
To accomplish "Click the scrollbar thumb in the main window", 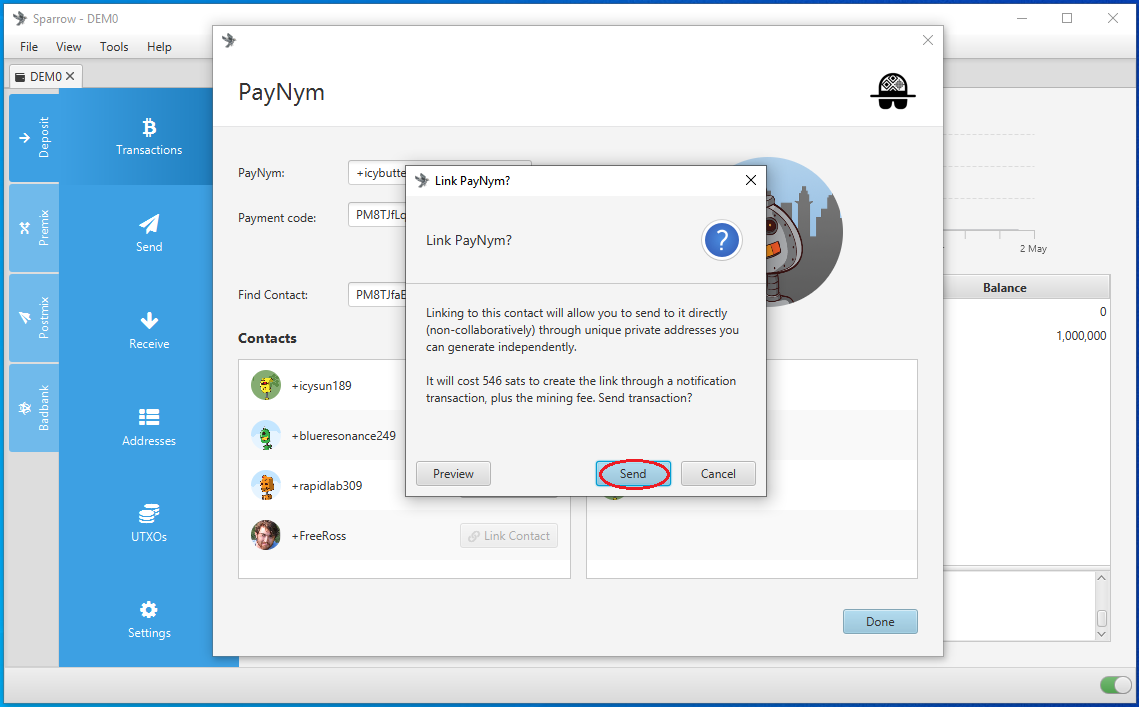I will [1102, 618].
